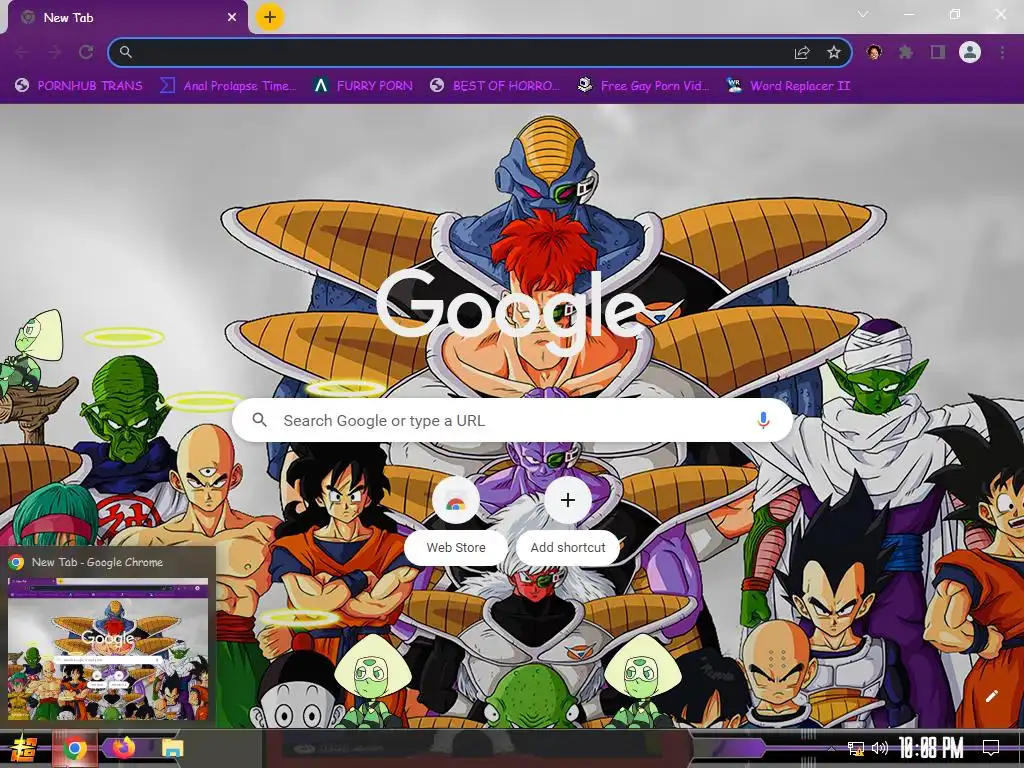1024x768 pixels.
Task: Open the bookmark with the blue sigma icon
Action: pyautogui.click(x=228, y=86)
